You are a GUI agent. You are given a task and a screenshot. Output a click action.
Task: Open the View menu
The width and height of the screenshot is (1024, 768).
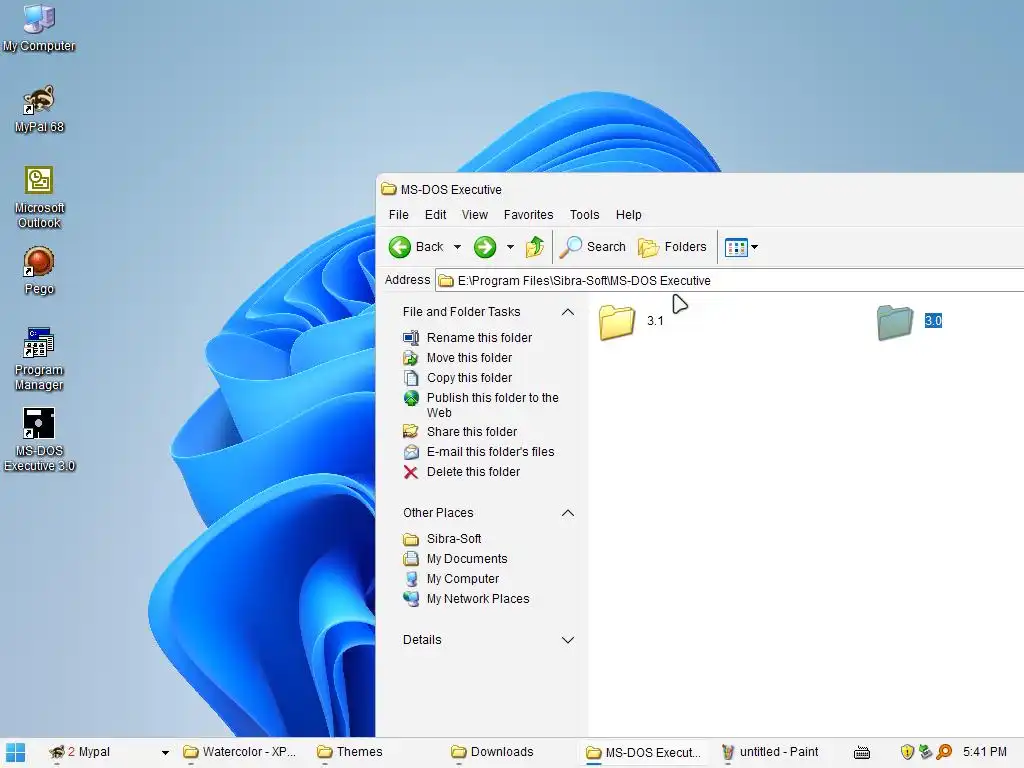(x=475, y=215)
